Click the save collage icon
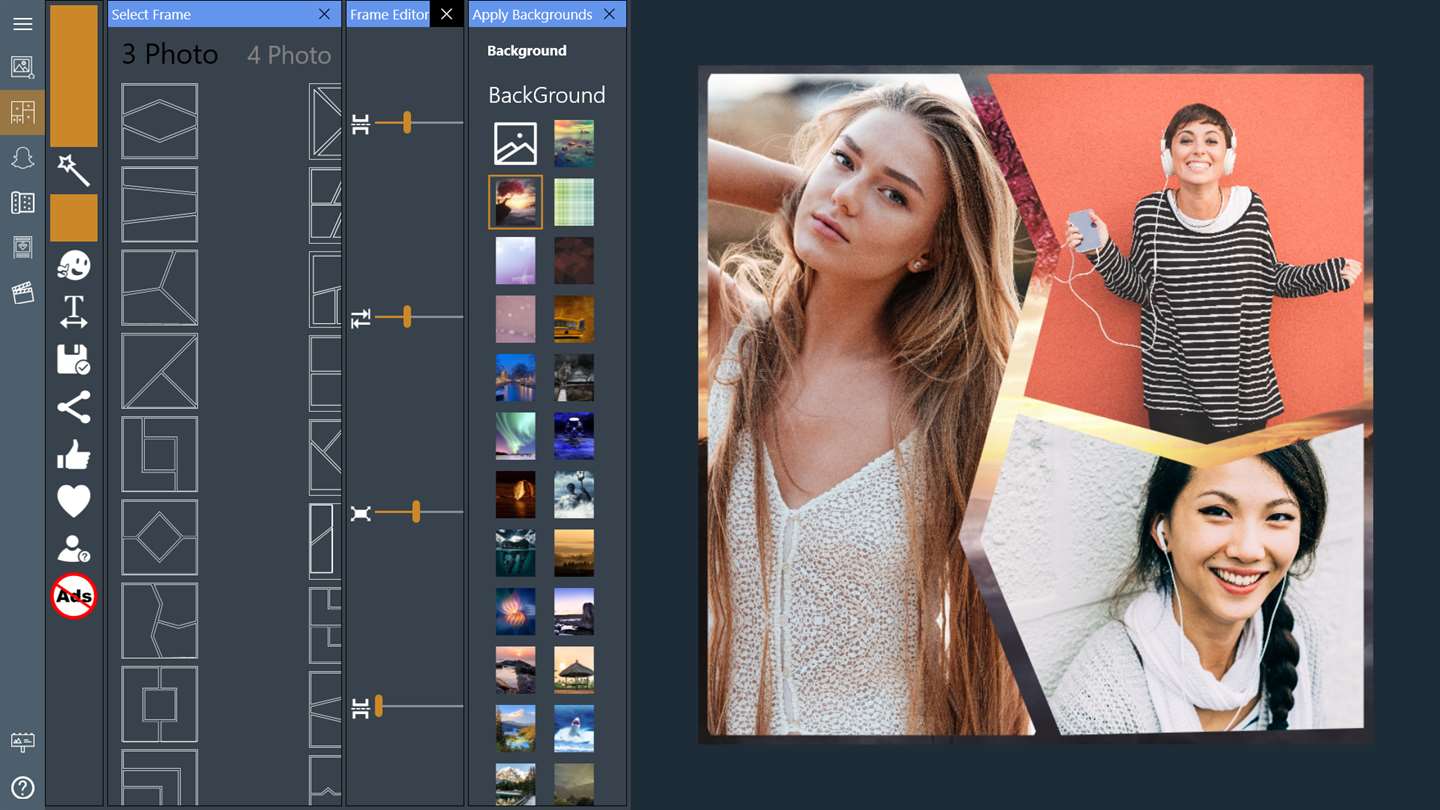 pyautogui.click(x=74, y=360)
